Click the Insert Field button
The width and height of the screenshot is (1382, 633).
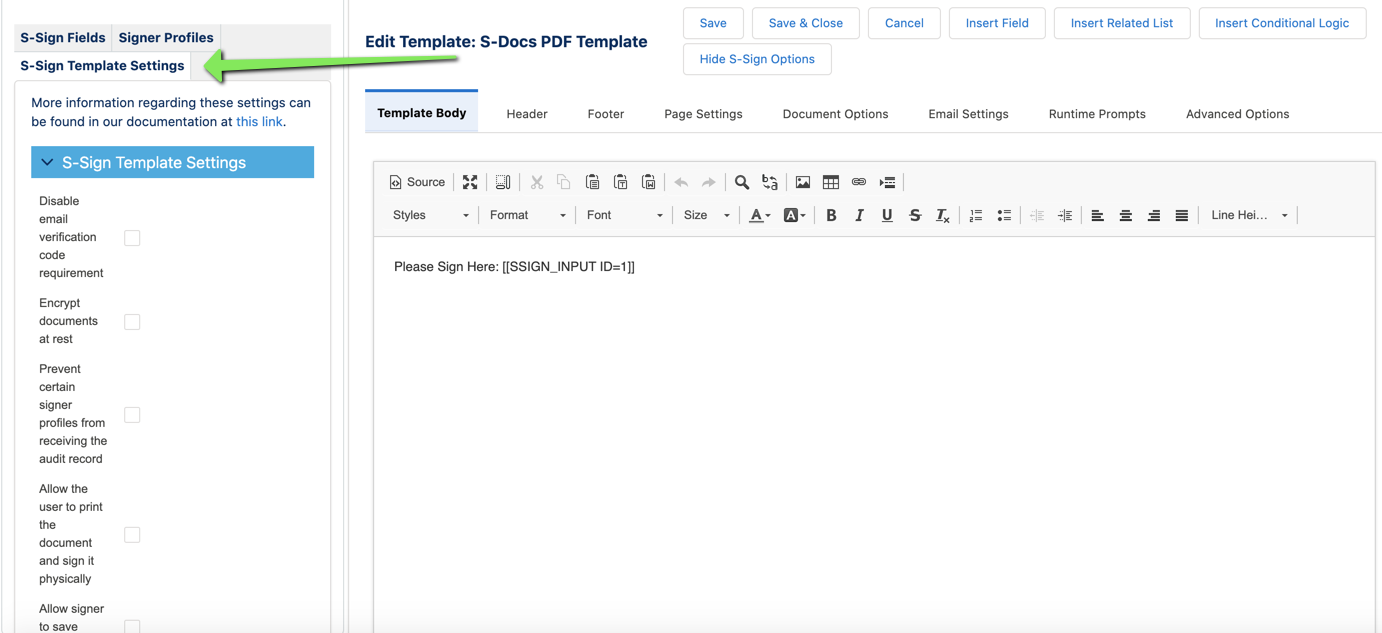click(997, 23)
